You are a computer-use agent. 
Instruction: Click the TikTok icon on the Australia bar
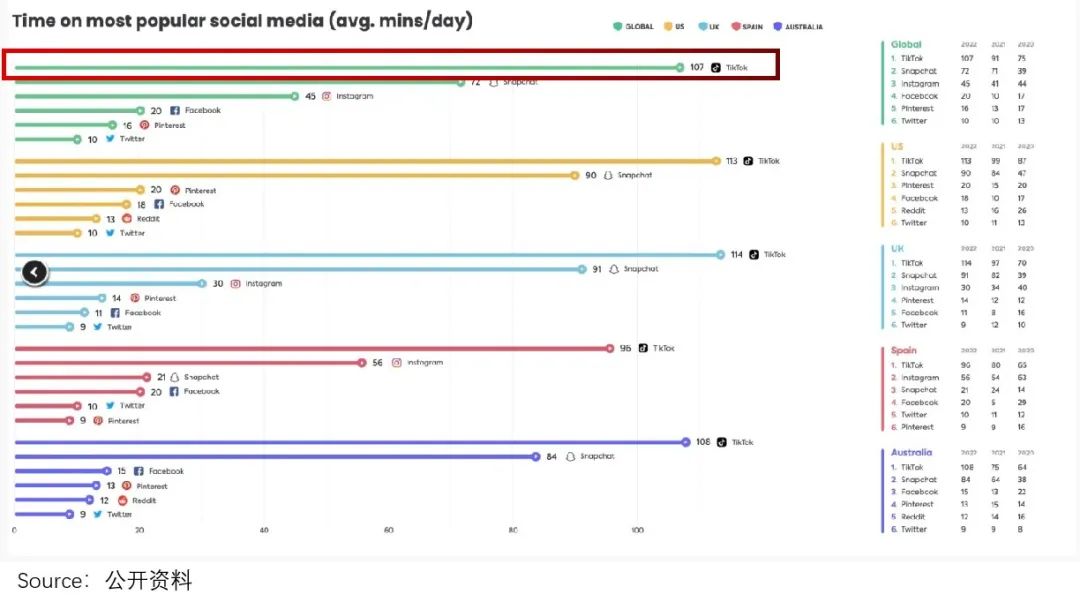pos(720,442)
